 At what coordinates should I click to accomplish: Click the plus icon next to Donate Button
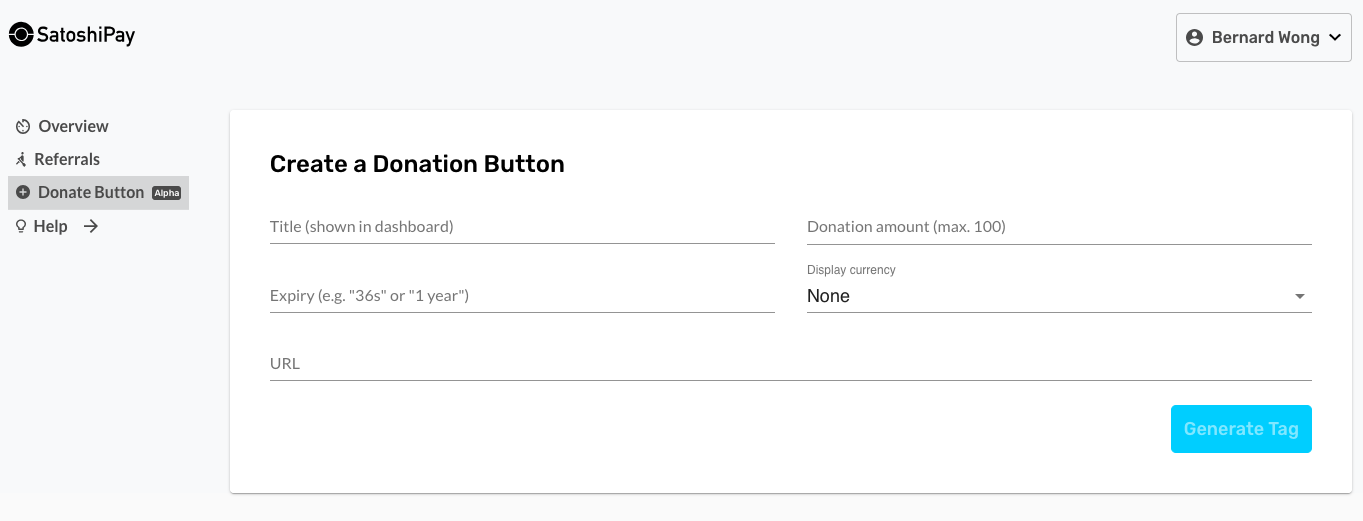tap(23, 193)
